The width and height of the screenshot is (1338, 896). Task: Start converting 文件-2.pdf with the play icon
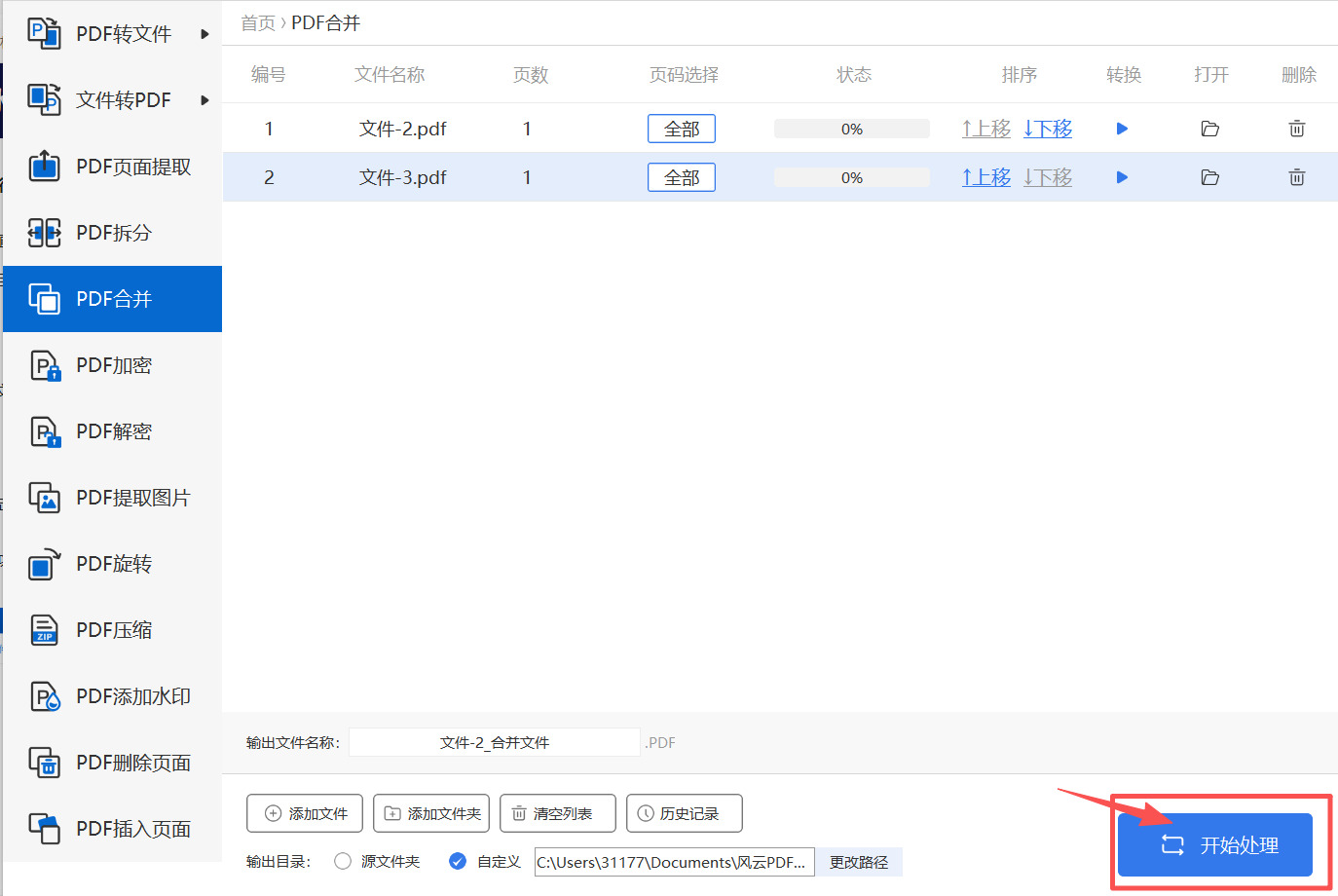1122,128
